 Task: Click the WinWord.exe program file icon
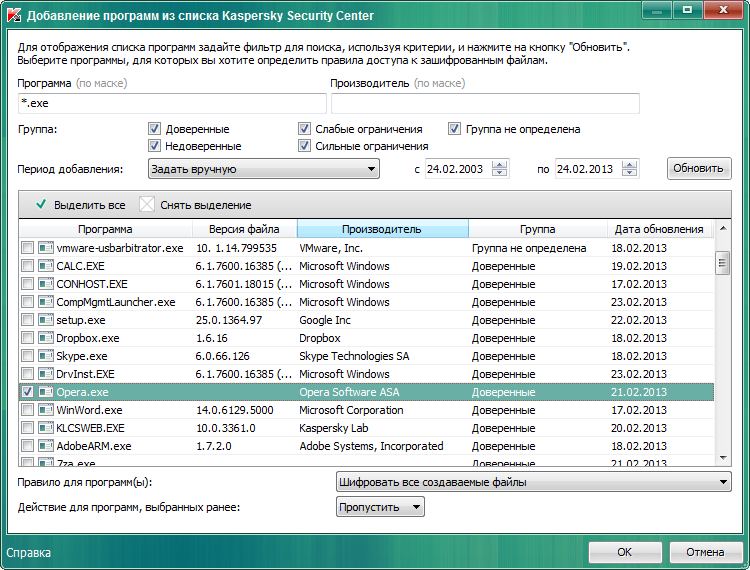(x=45, y=410)
